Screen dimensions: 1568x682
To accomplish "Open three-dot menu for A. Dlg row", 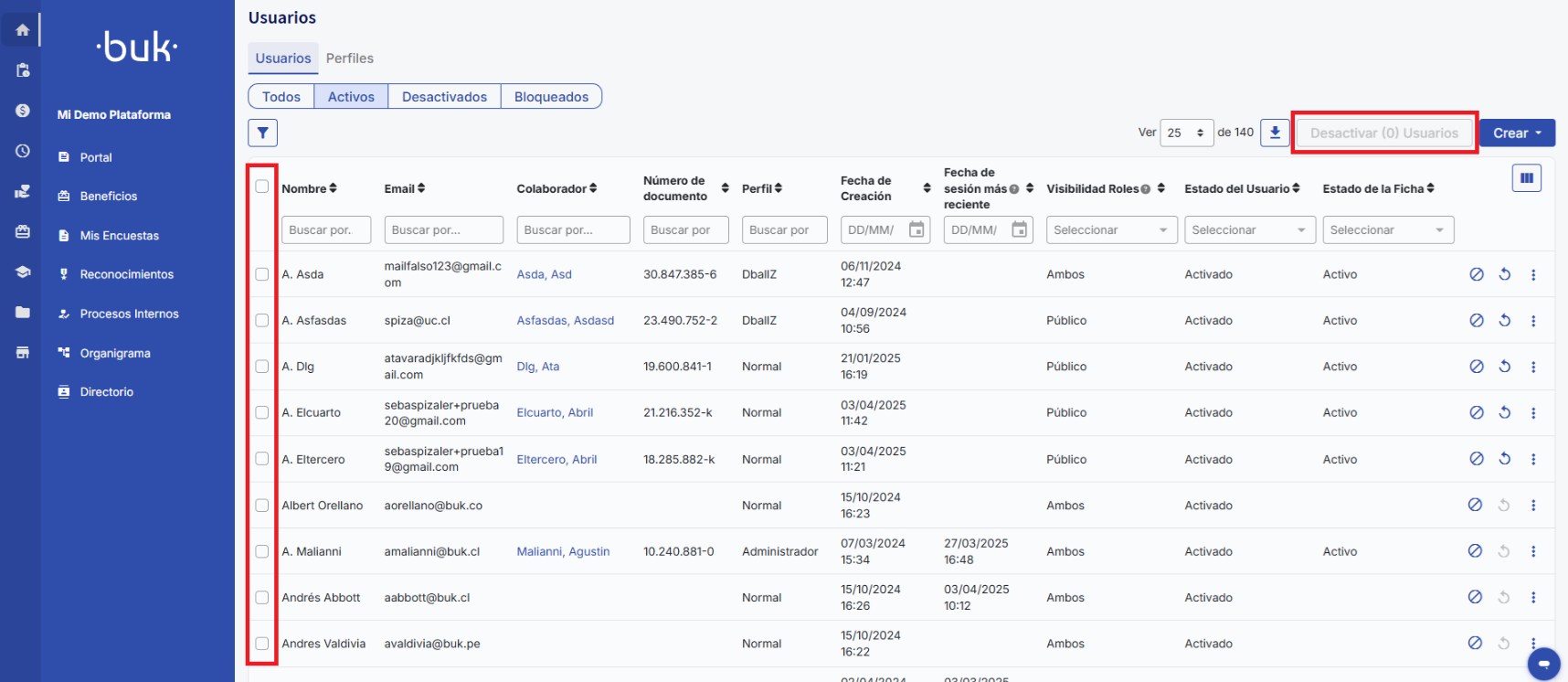I will 1532,367.
